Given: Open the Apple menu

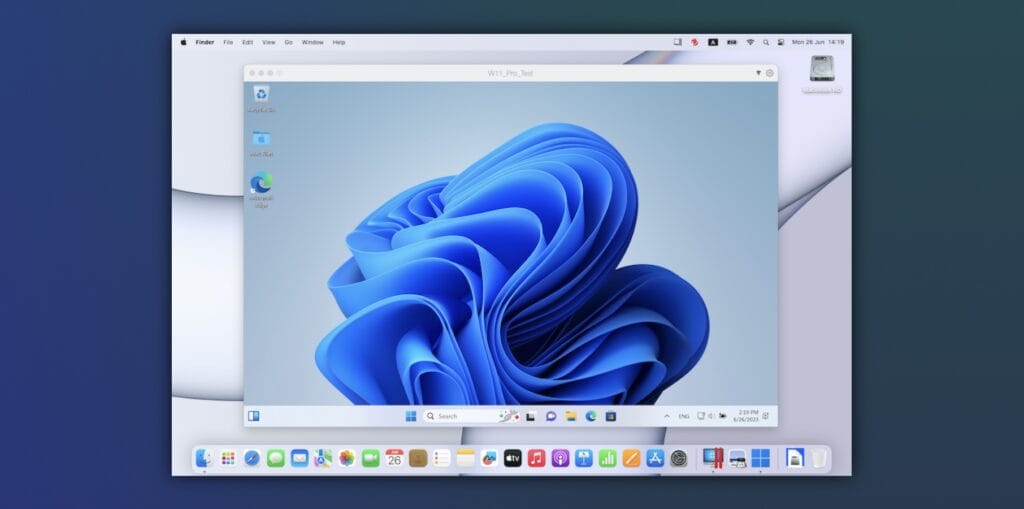Looking at the screenshot, I should pyautogui.click(x=183, y=42).
